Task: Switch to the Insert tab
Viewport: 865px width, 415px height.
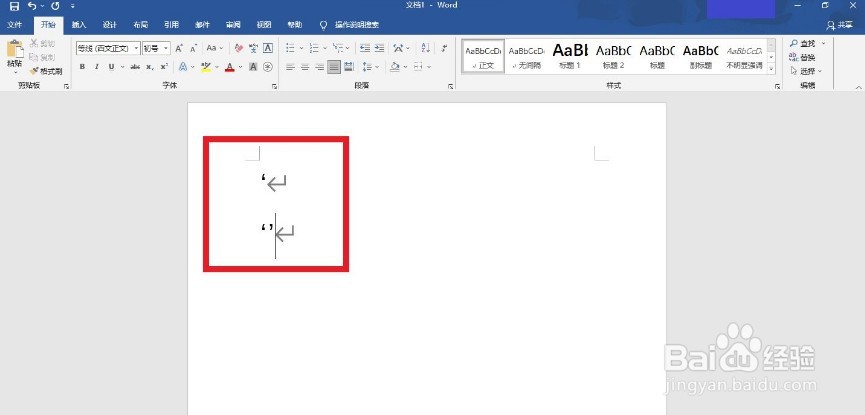Action: pos(79,25)
